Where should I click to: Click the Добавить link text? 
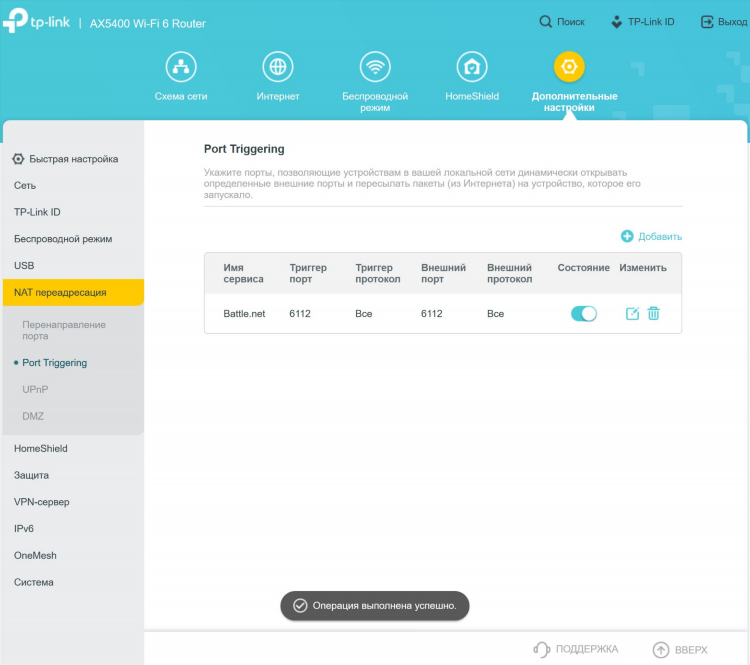click(x=660, y=236)
